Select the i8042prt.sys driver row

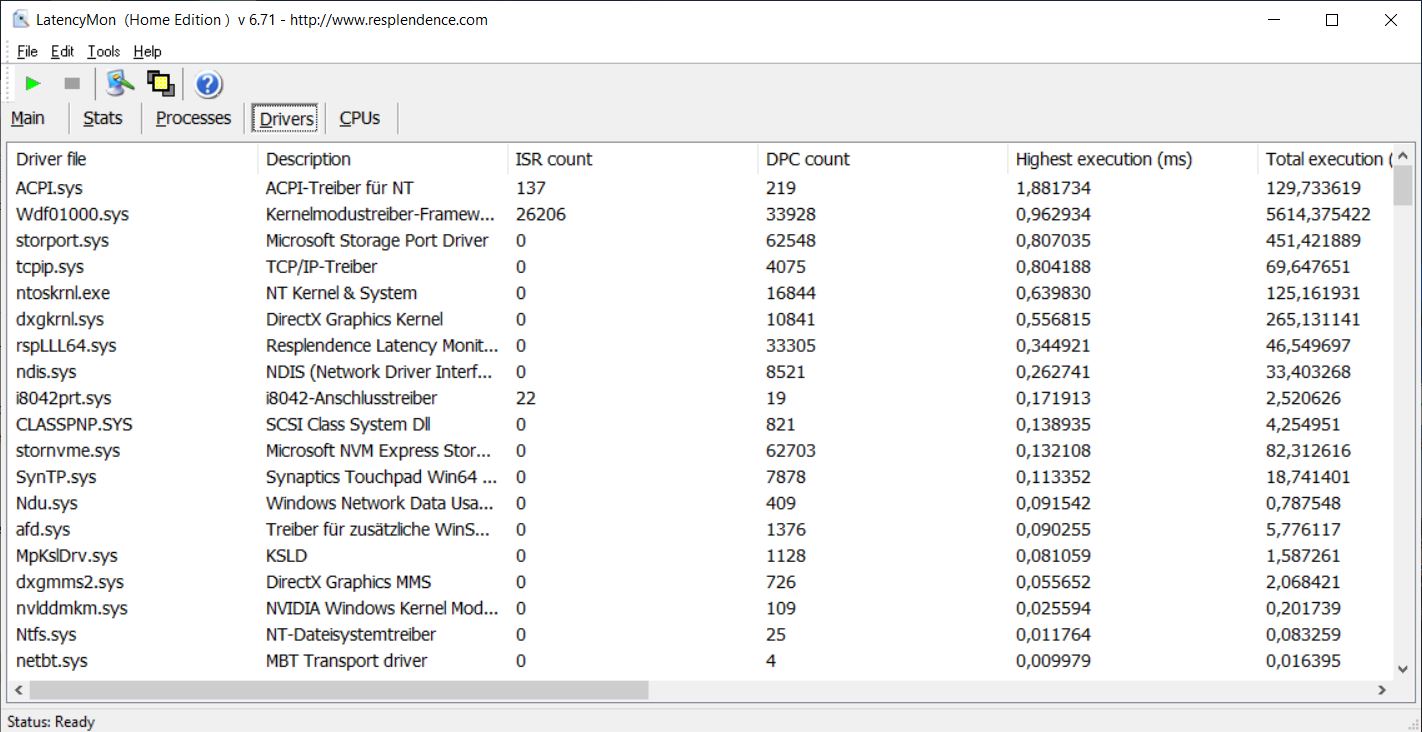click(700, 398)
